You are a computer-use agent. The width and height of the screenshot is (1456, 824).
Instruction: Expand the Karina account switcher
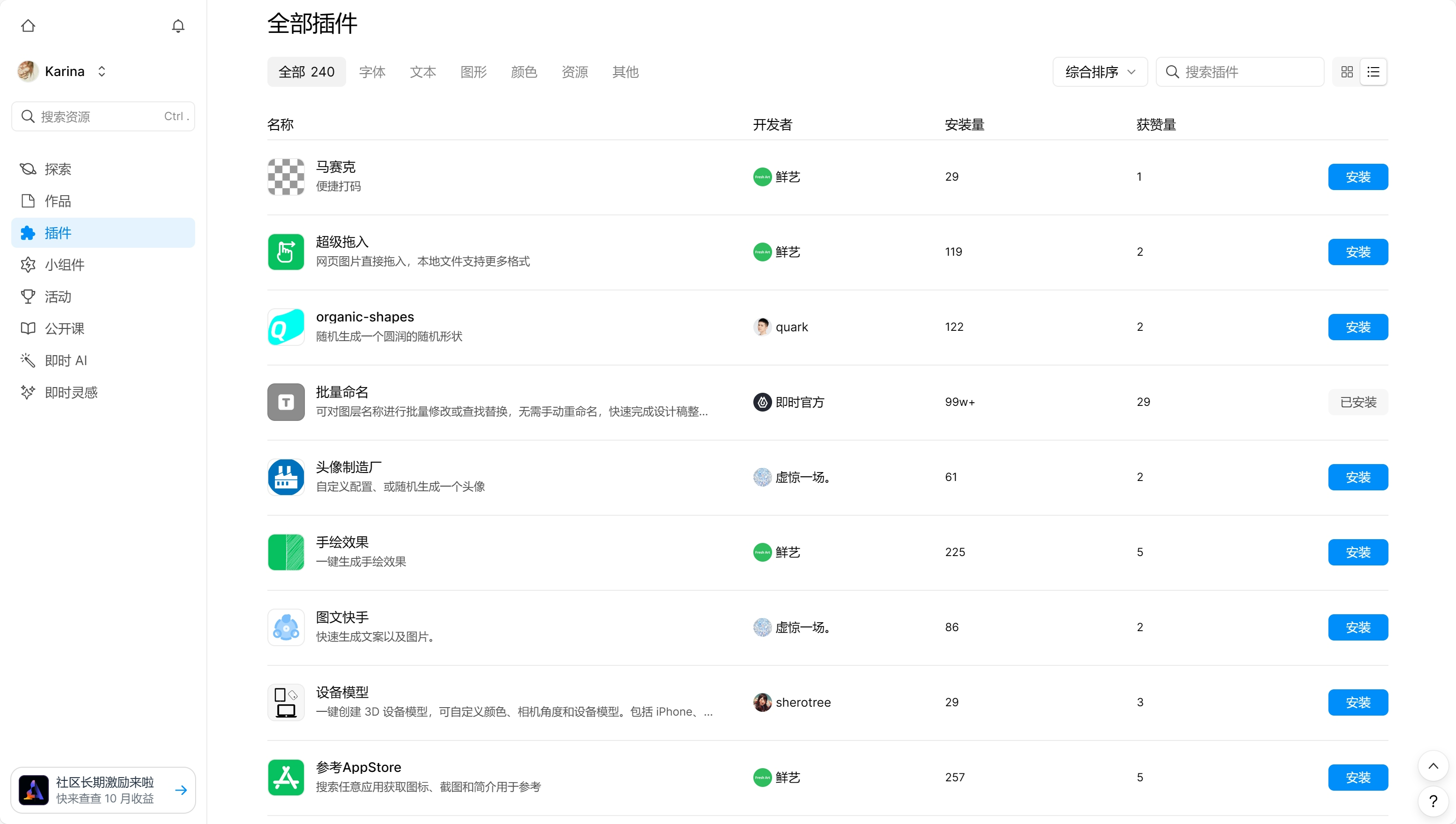tap(101, 71)
